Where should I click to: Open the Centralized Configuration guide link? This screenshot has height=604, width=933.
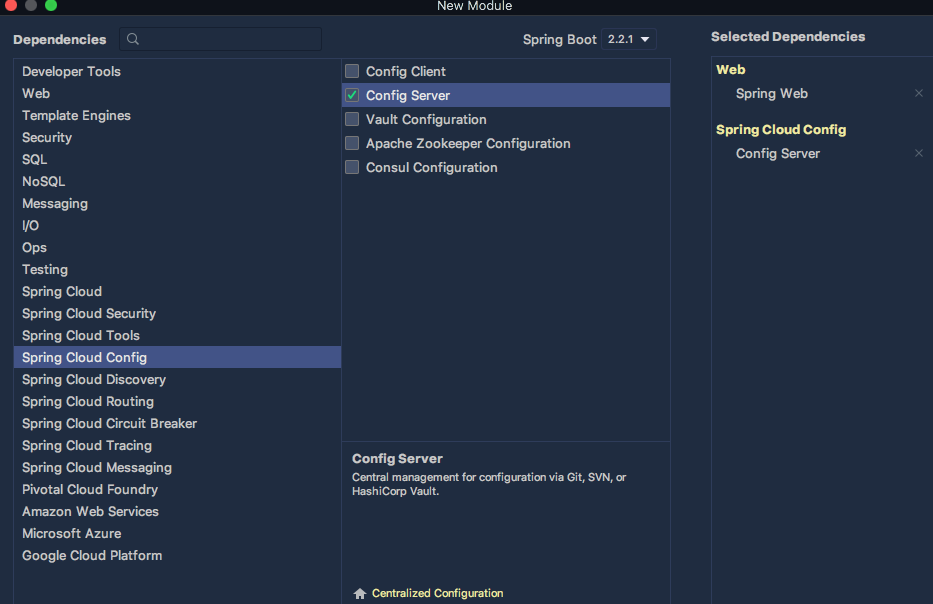437,593
